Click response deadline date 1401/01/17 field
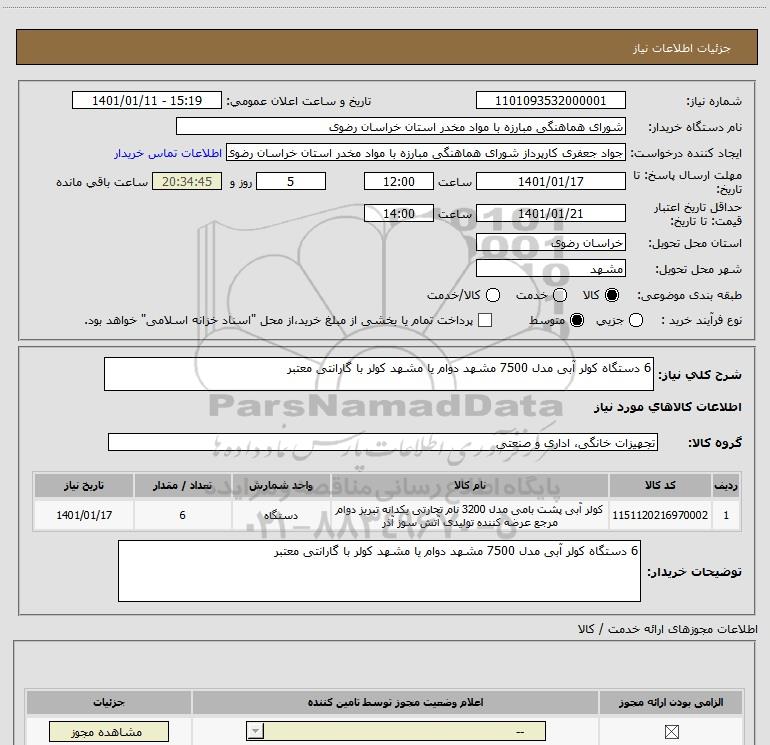The height and width of the screenshot is (745, 770). [550, 181]
